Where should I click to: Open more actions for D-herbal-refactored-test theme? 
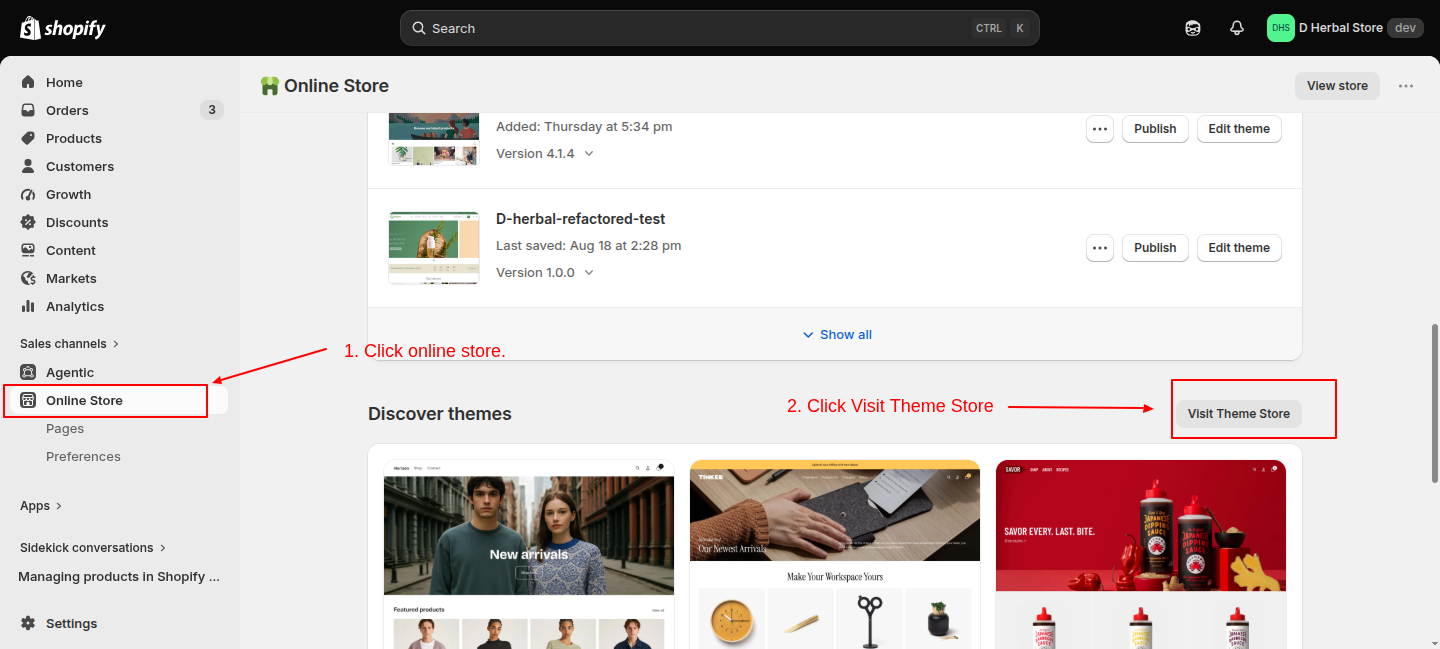[x=1100, y=248]
